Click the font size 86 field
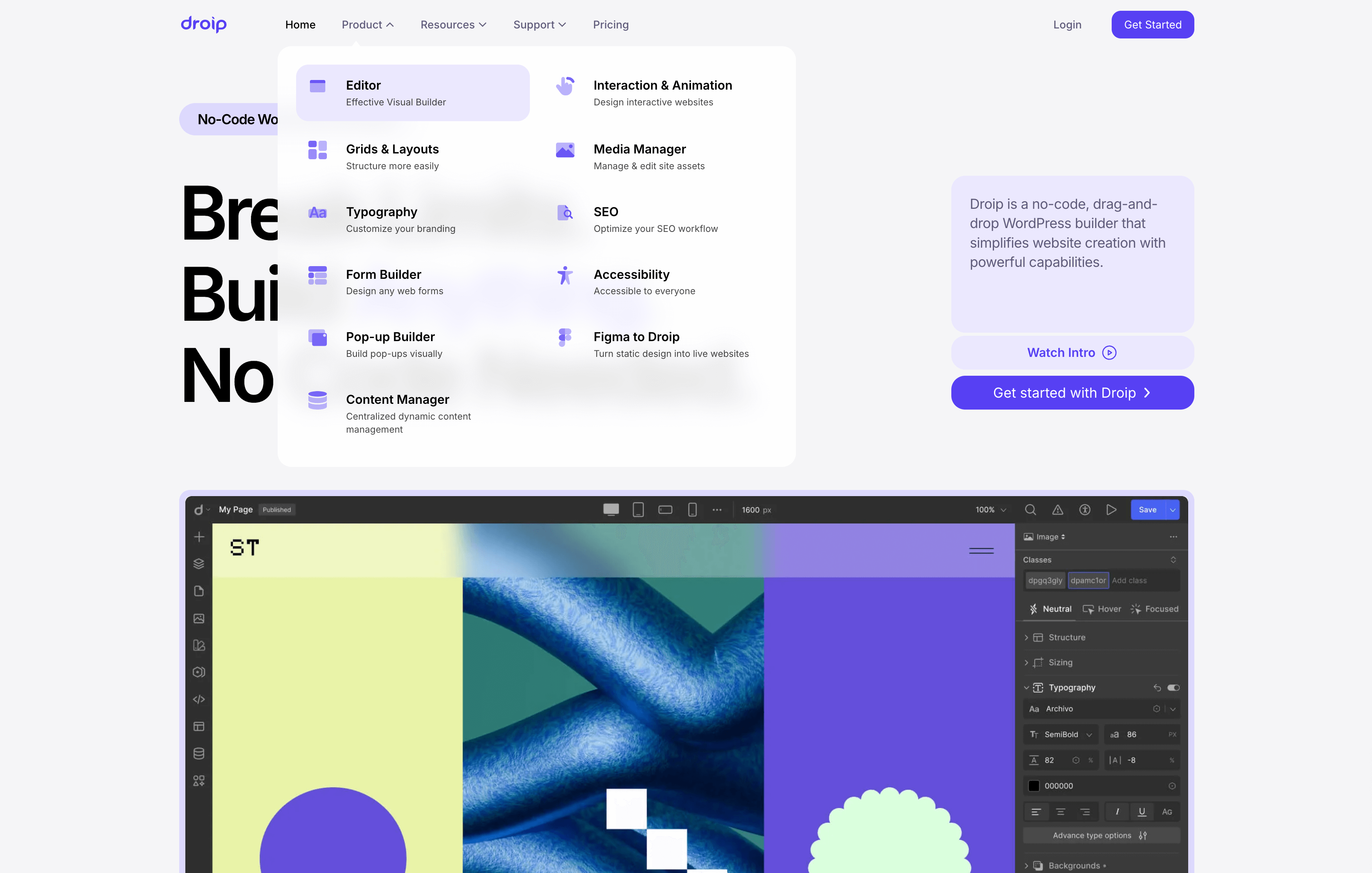 [1141, 734]
